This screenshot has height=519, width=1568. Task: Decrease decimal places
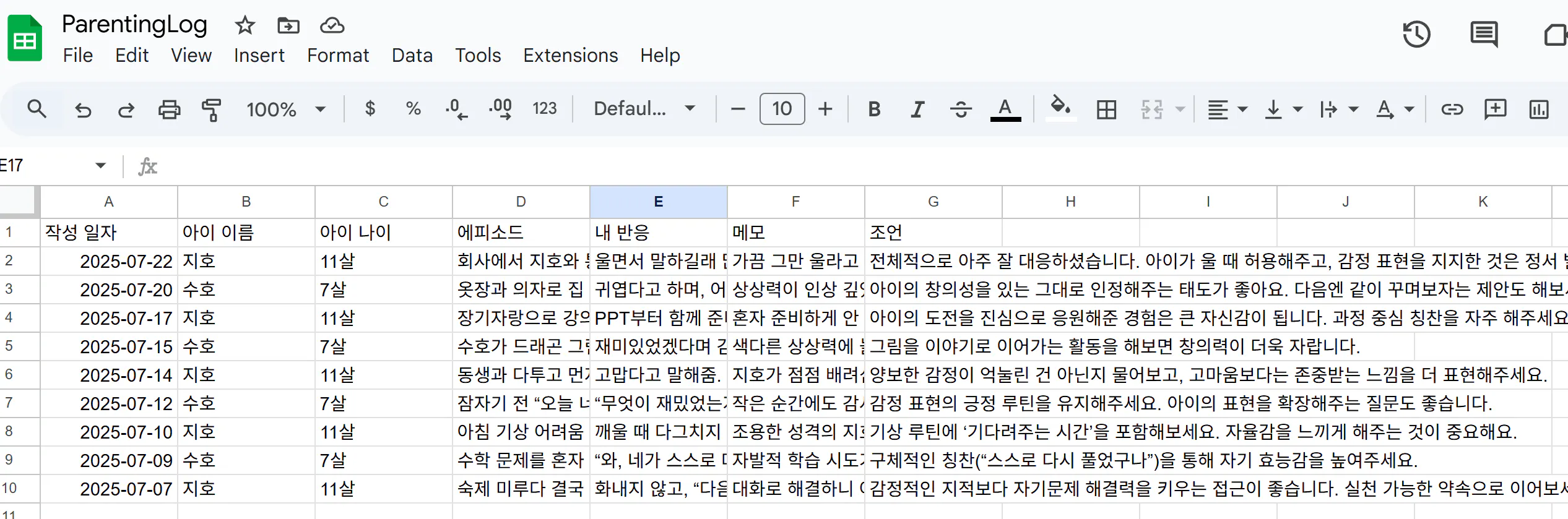pos(456,109)
